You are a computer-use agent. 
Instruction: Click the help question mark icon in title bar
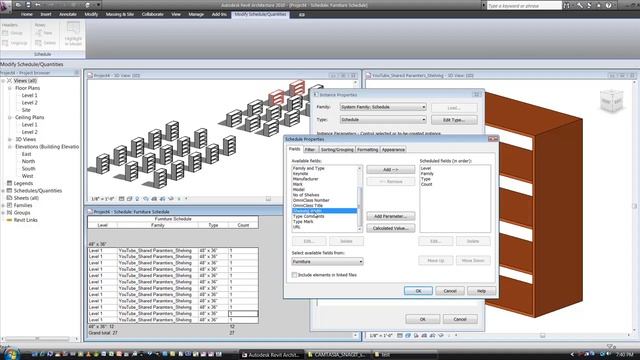(x=608, y=5)
